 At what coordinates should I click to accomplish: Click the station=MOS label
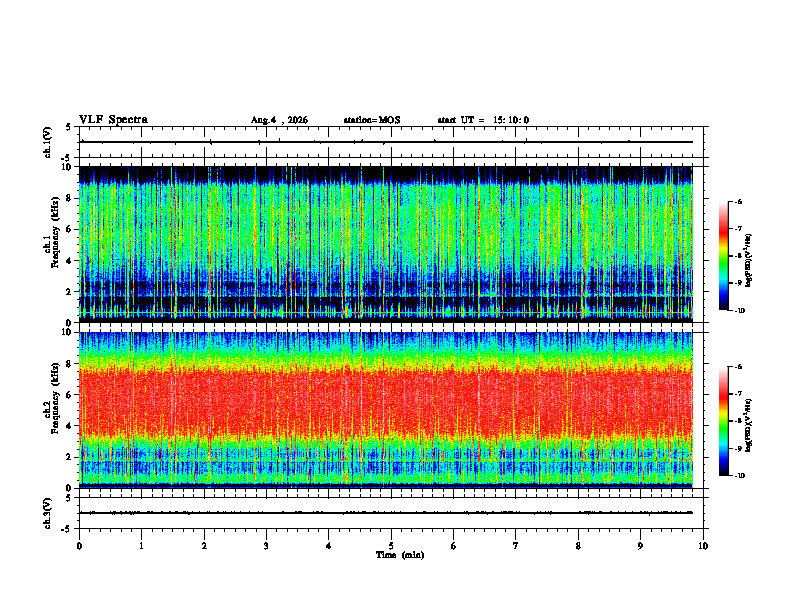pos(372,120)
